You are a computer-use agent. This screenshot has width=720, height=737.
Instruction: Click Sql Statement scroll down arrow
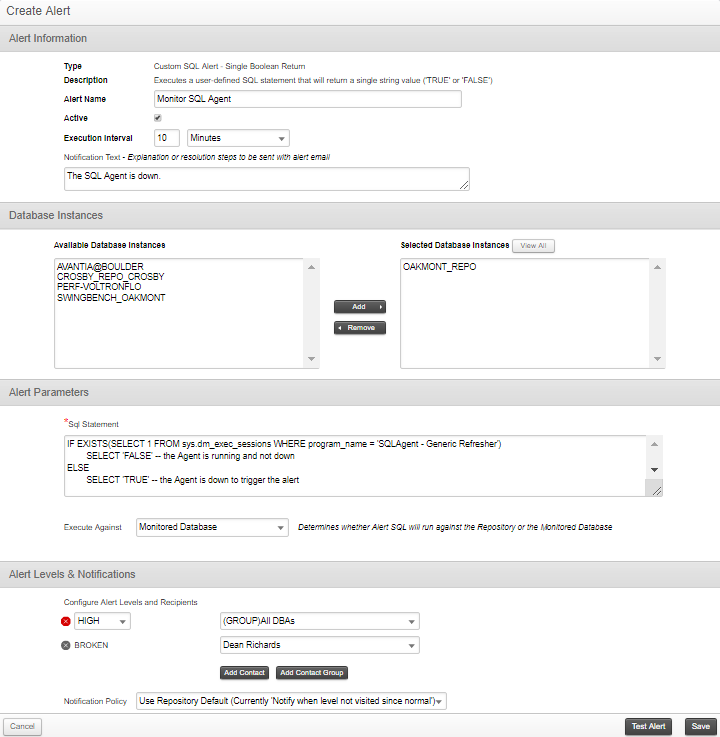coord(654,470)
